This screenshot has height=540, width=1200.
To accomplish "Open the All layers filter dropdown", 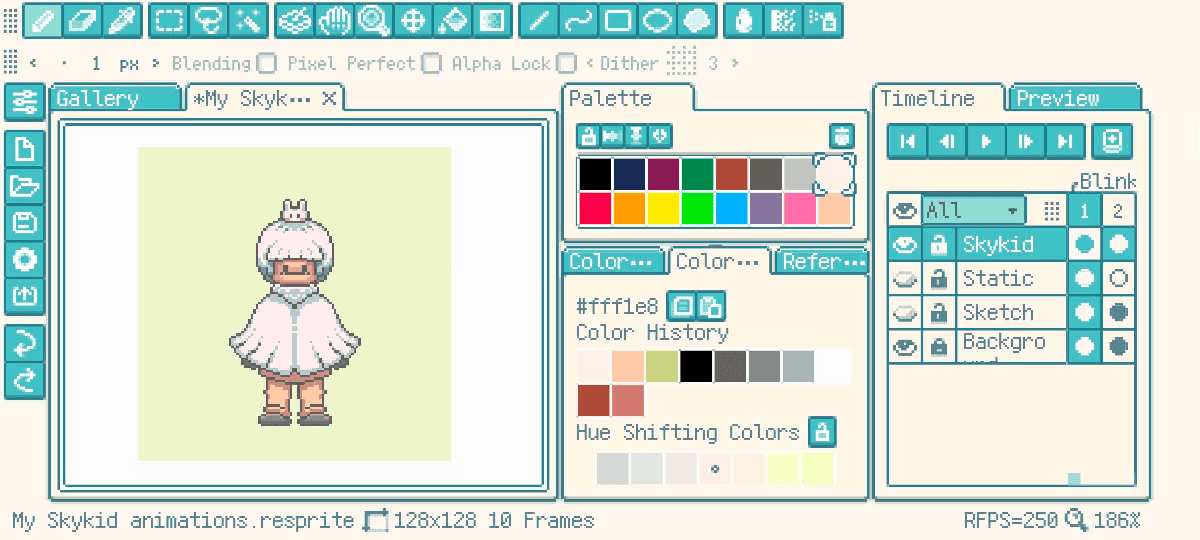I will pyautogui.click(x=973, y=210).
